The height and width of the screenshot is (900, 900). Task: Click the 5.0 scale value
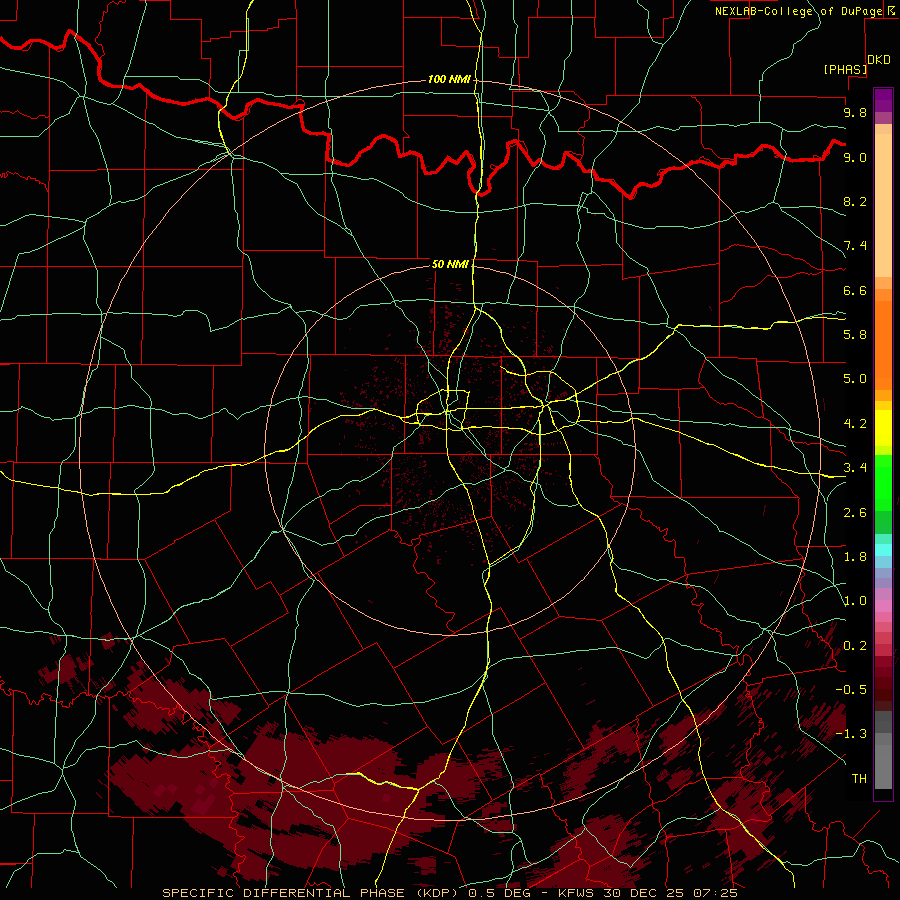coord(855,379)
